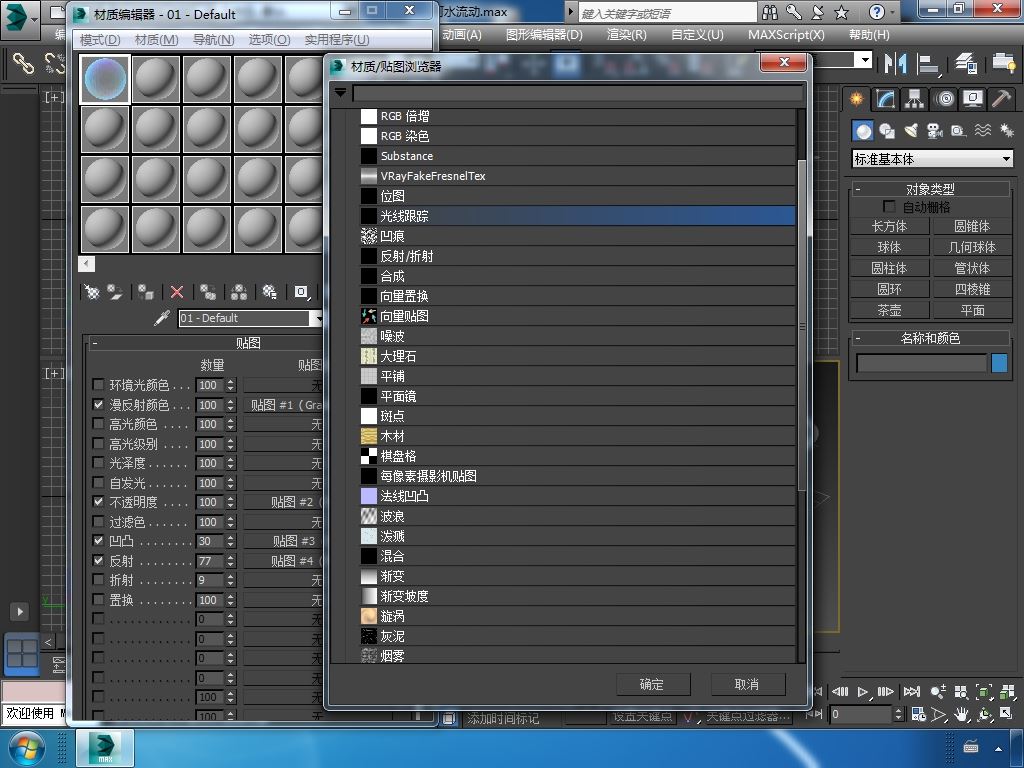Click the 茶壶 primitive button

tap(889, 310)
